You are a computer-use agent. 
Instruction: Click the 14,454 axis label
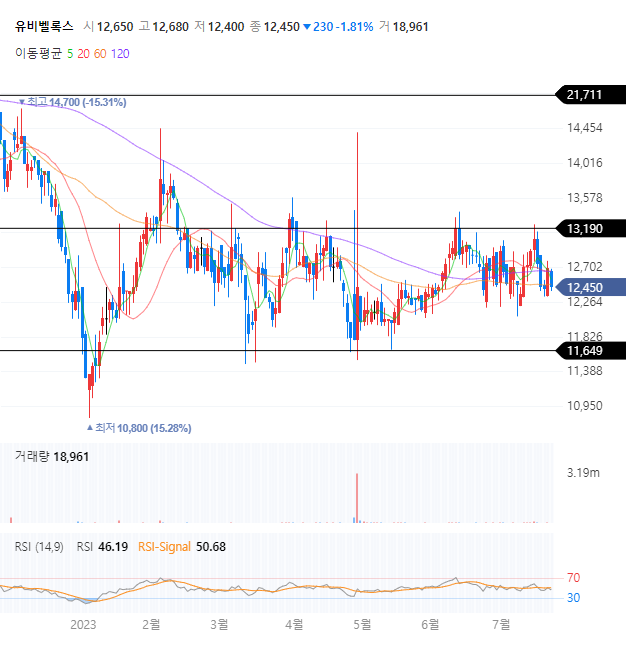[x=585, y=128]
